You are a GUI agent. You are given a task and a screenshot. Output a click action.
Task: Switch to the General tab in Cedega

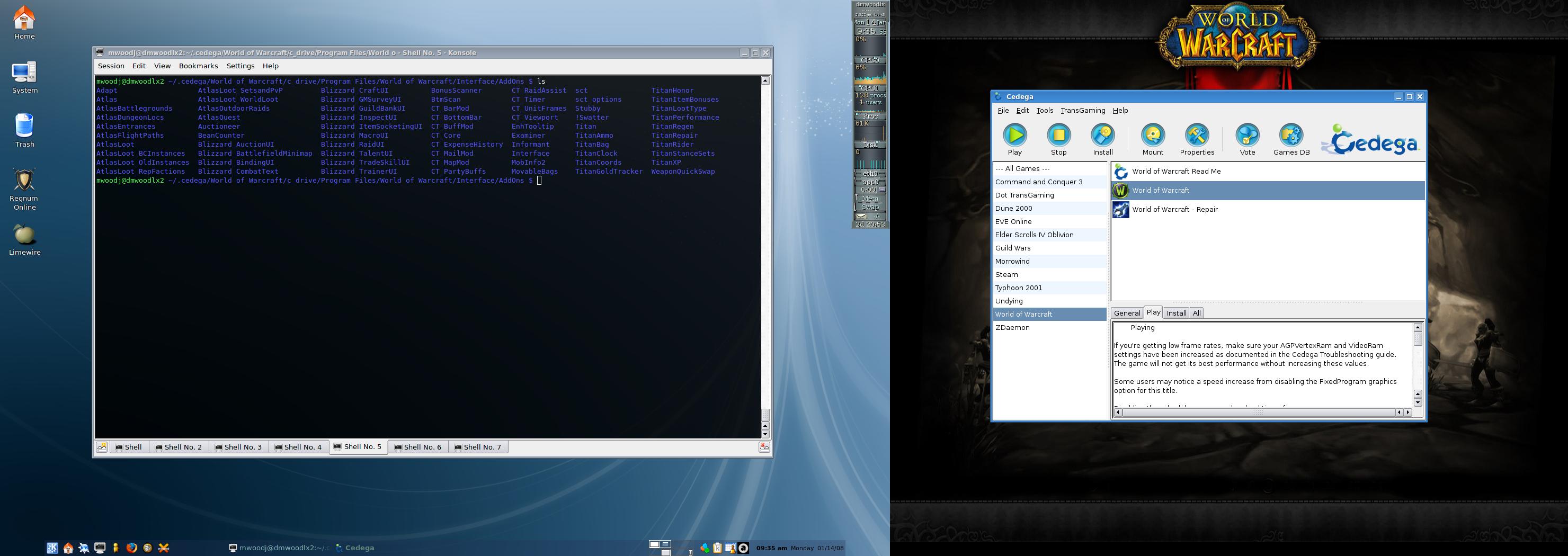click(1127, 313)
